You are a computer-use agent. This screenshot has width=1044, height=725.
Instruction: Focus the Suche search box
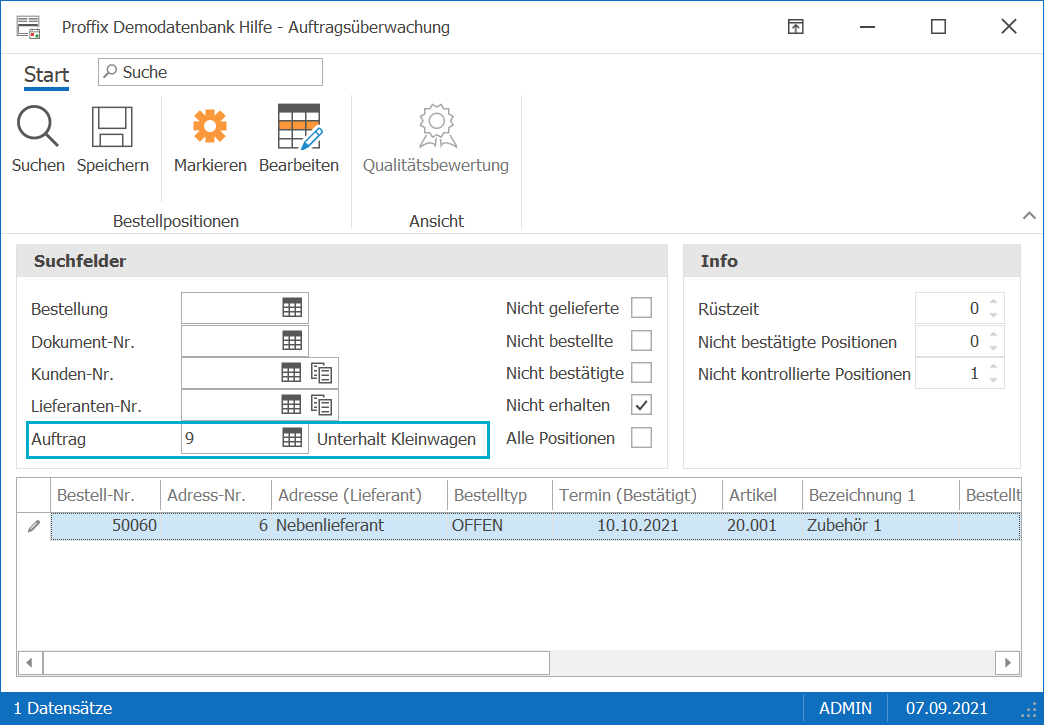tap(210, 72)
